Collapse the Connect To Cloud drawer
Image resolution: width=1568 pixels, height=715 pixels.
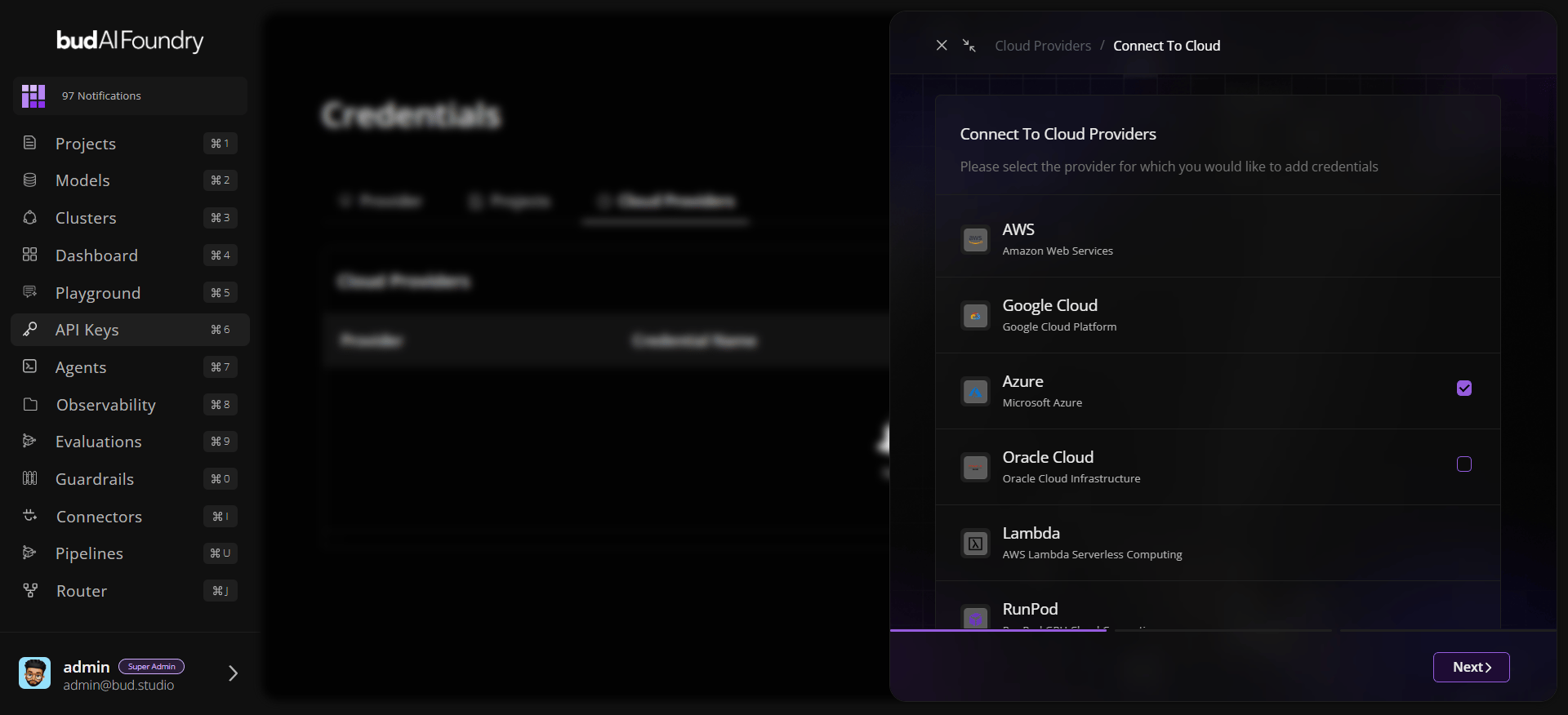click(969, 46)
